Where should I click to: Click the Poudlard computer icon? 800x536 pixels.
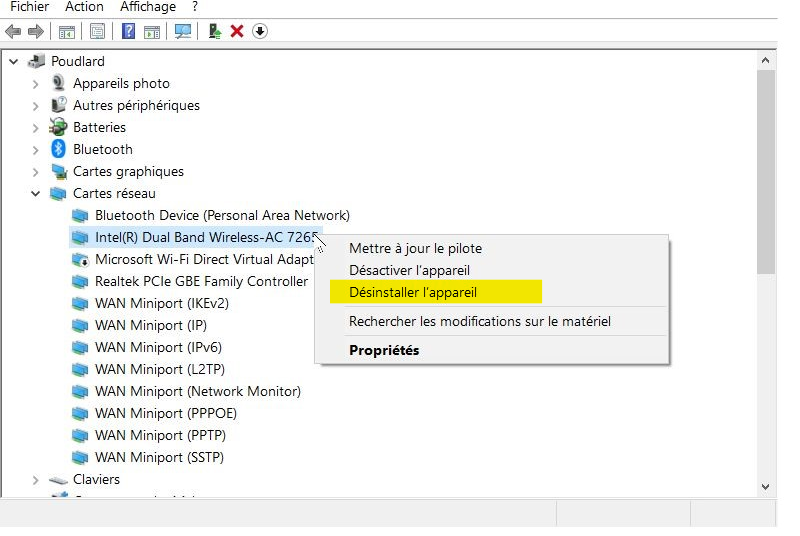(x=36, y=62)
